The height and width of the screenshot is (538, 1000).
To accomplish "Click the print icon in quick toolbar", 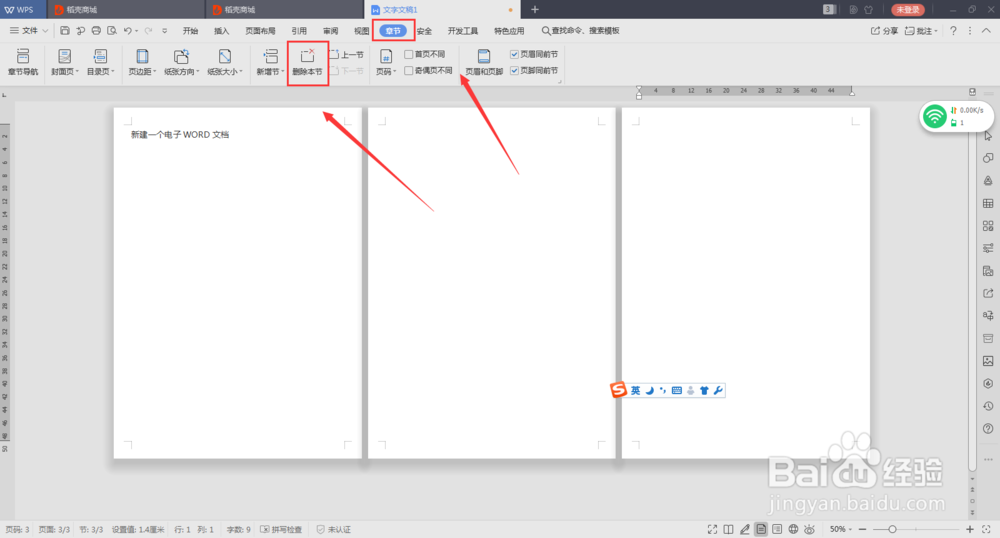I will [96, 31].
